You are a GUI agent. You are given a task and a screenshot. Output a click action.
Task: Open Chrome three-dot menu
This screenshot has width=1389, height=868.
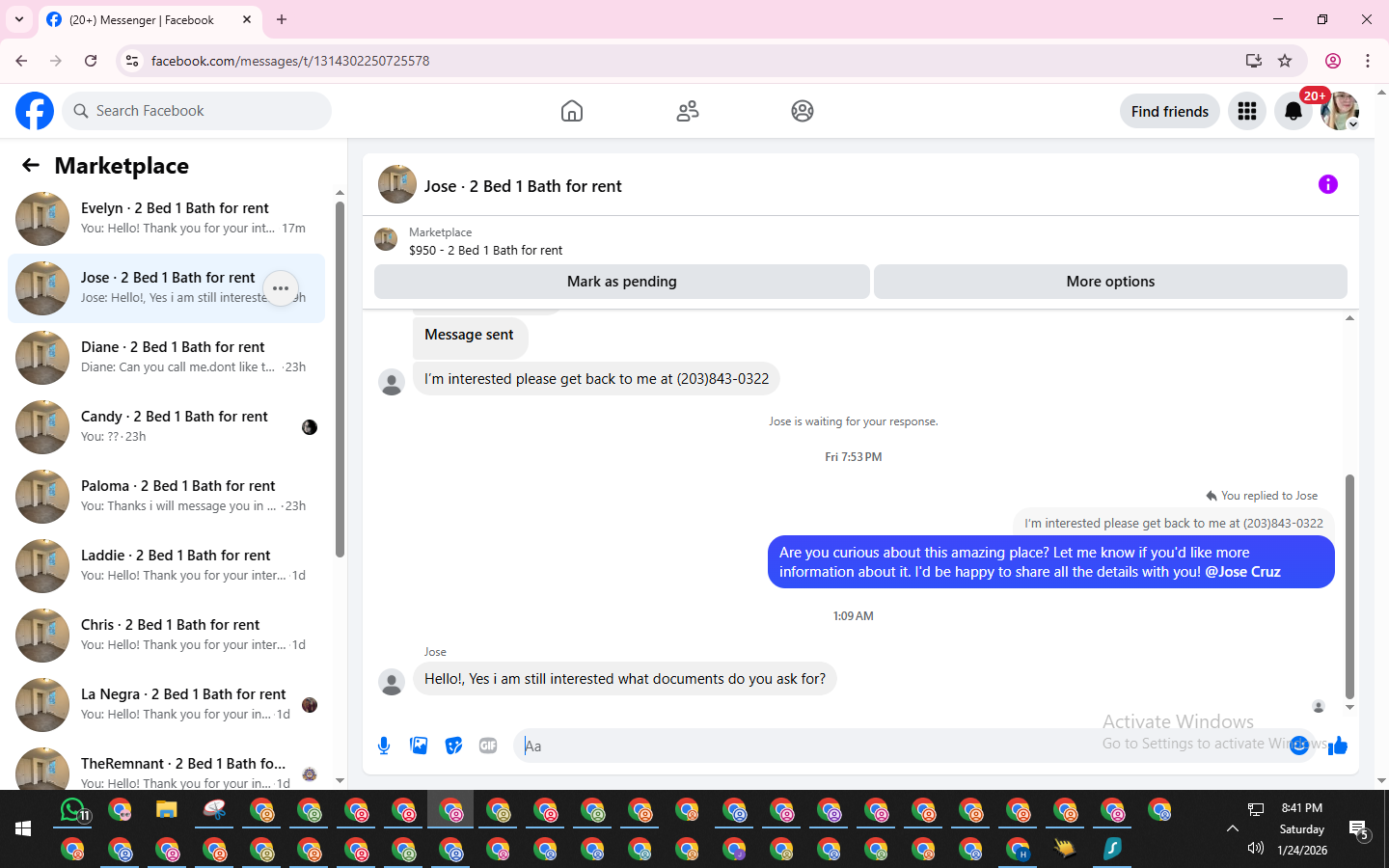1368,61
